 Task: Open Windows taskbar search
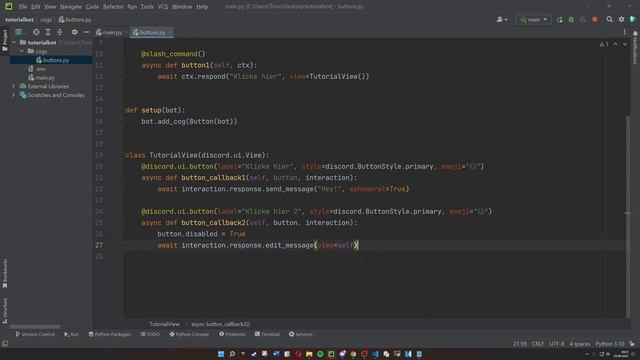(232, 354)
